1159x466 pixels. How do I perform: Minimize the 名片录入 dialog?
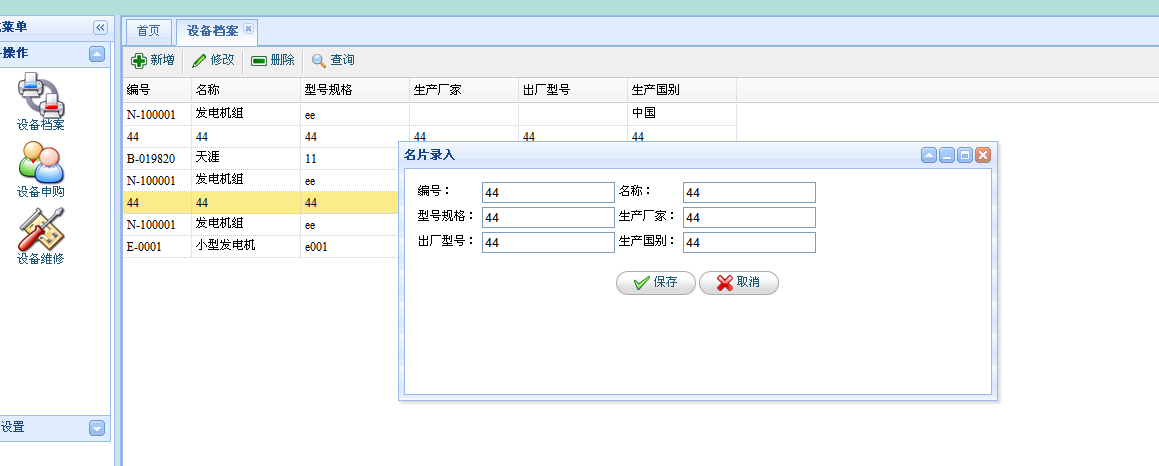947,155
